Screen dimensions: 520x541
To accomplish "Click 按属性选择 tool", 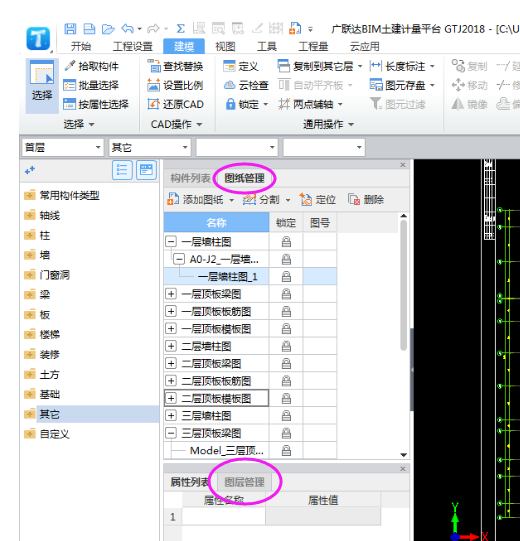I will coord(96,104).
